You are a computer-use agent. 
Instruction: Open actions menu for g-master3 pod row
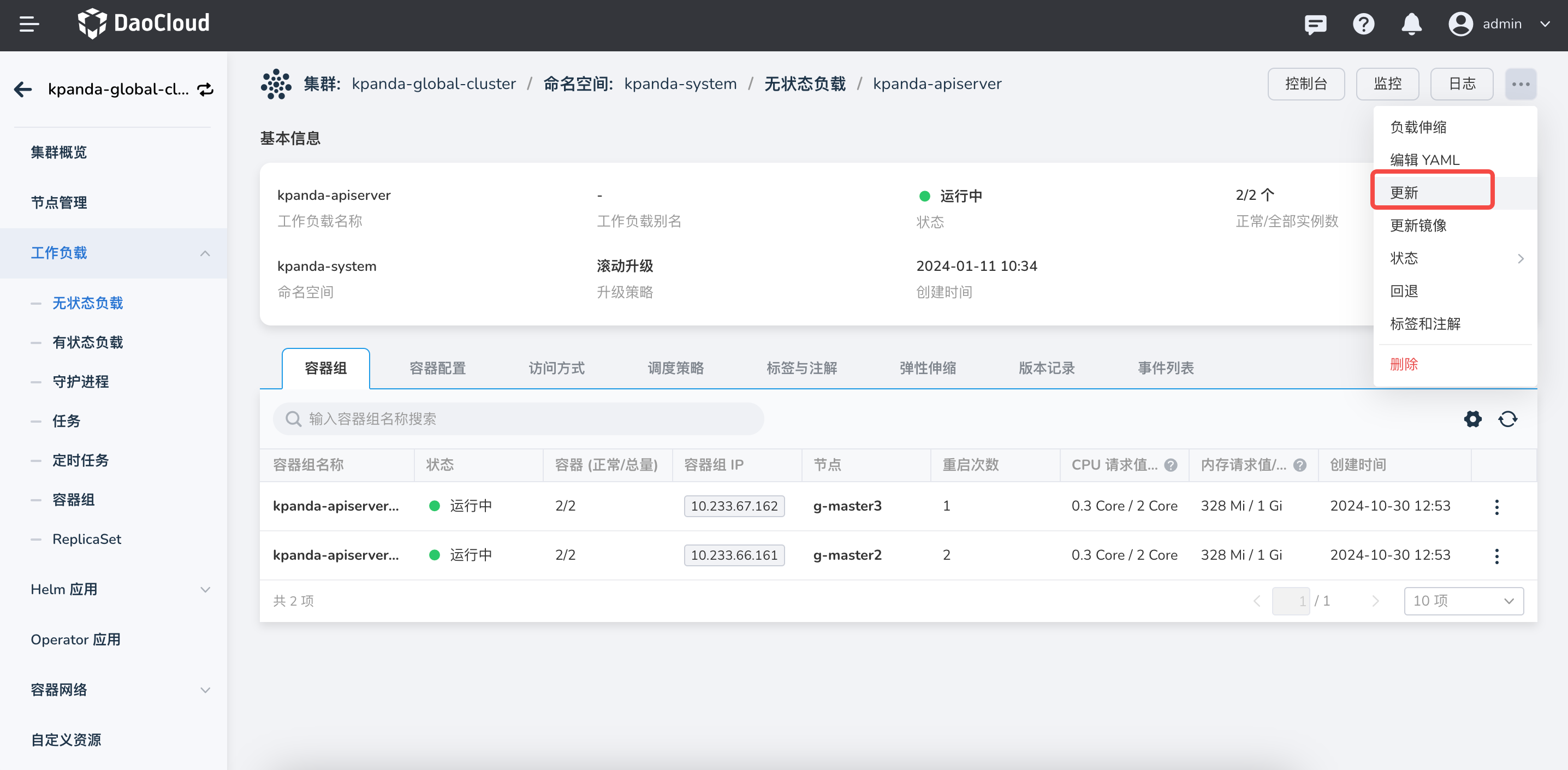[1496, 506]
